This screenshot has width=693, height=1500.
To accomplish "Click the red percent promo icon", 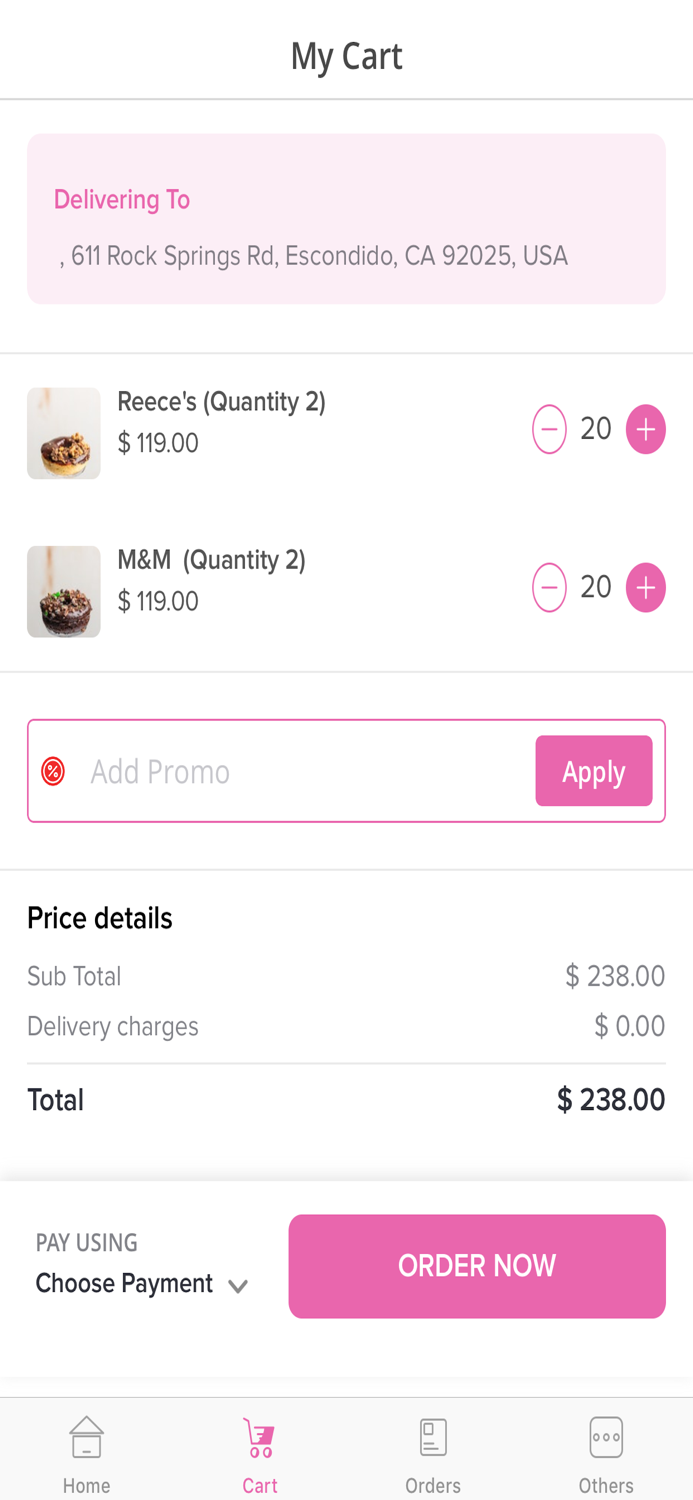I will point(52,771).
